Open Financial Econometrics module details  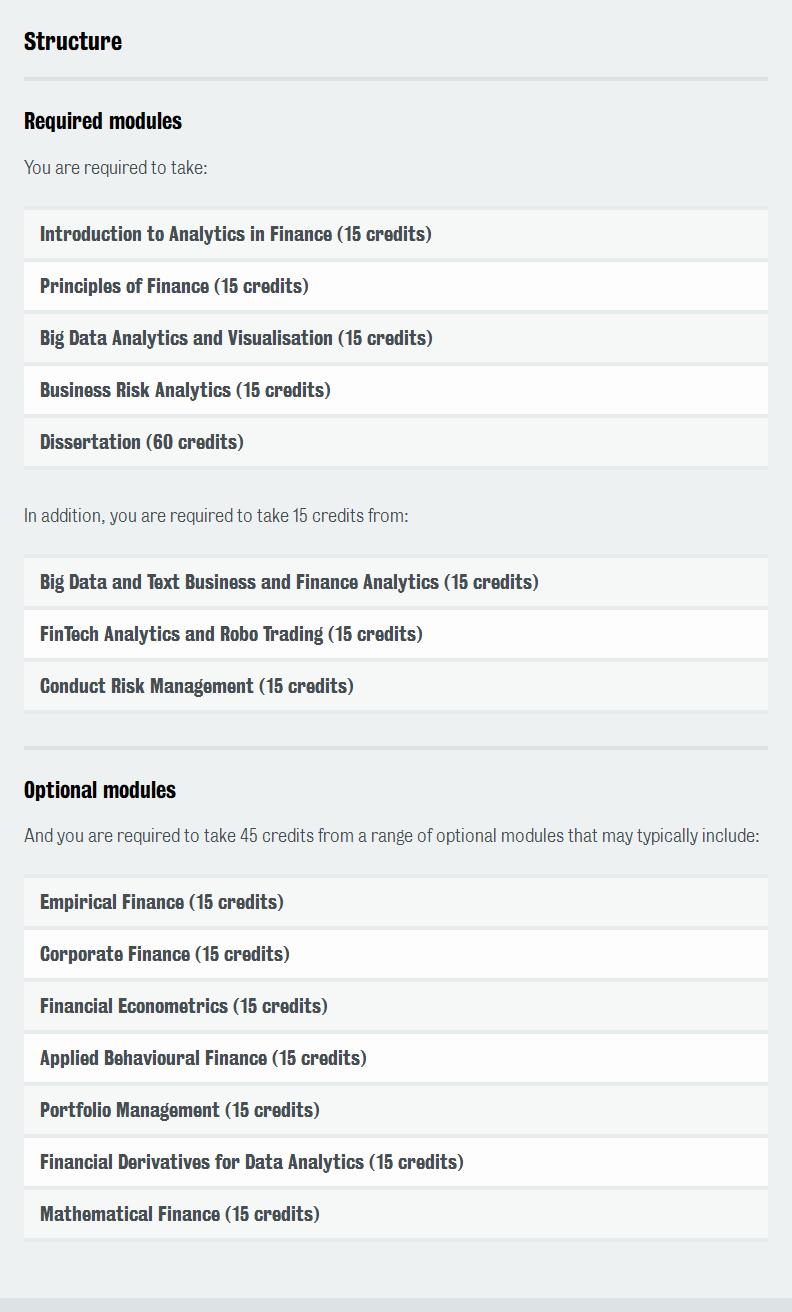[x=396, y=1006]
